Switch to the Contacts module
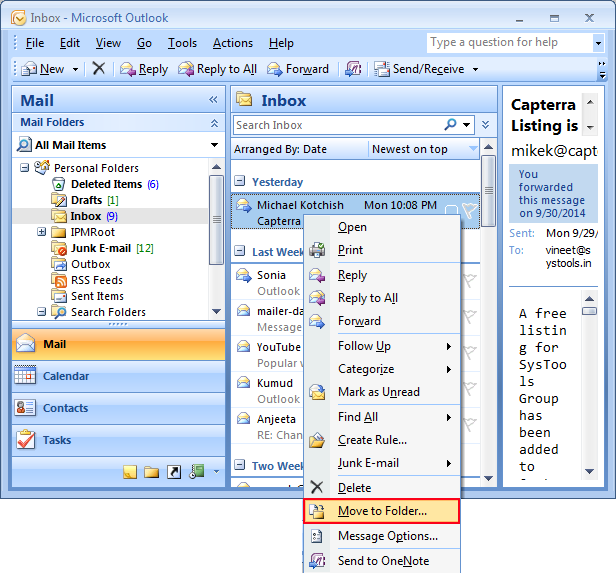 point(118,408)
